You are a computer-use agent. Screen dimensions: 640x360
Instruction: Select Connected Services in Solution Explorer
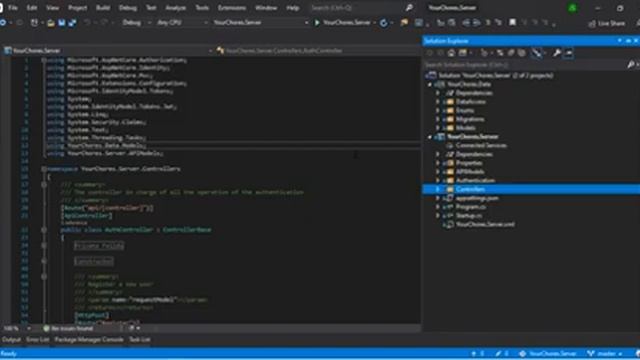(481, 145)
